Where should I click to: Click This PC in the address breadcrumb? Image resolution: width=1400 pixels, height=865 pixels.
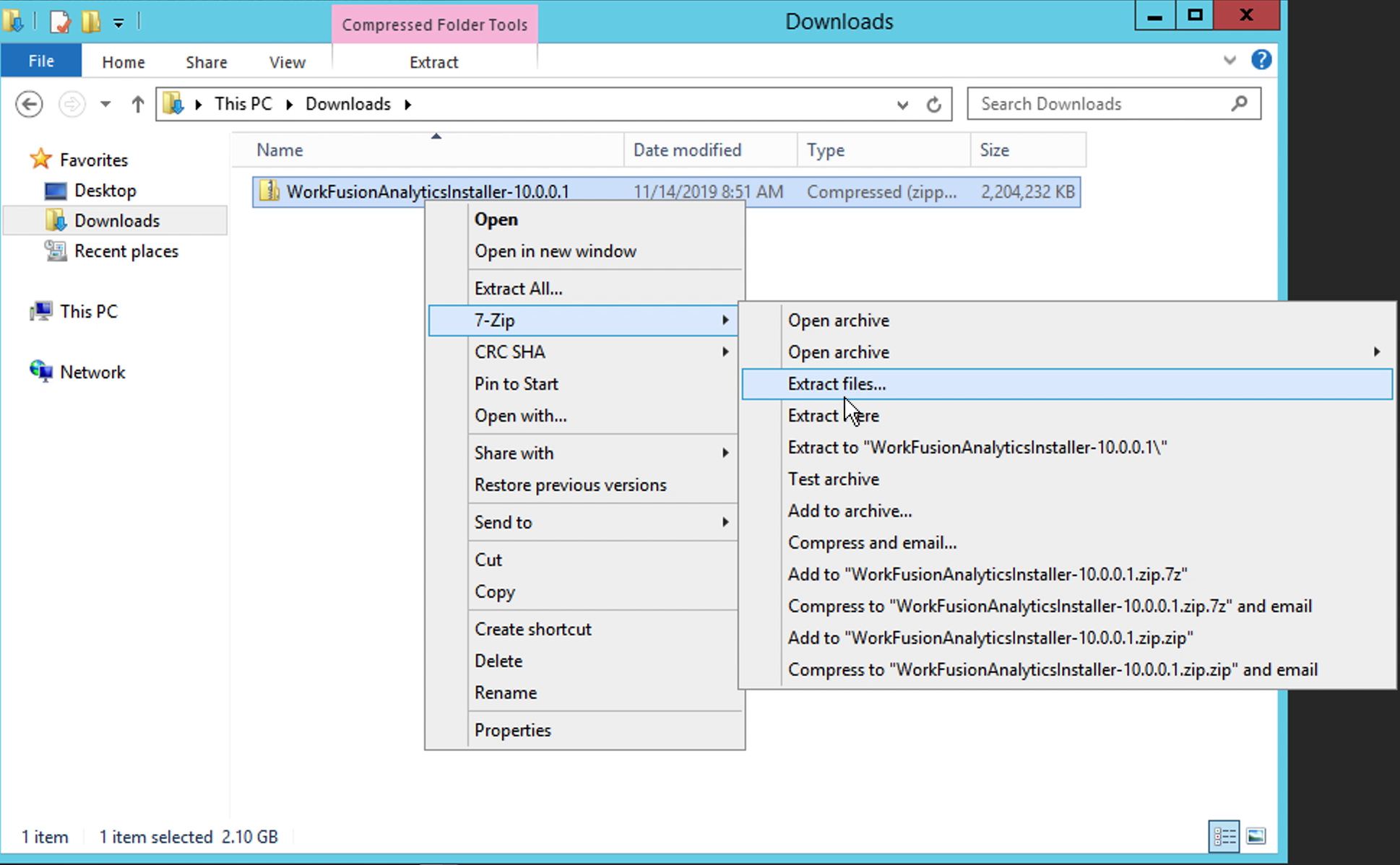[243, 104]
